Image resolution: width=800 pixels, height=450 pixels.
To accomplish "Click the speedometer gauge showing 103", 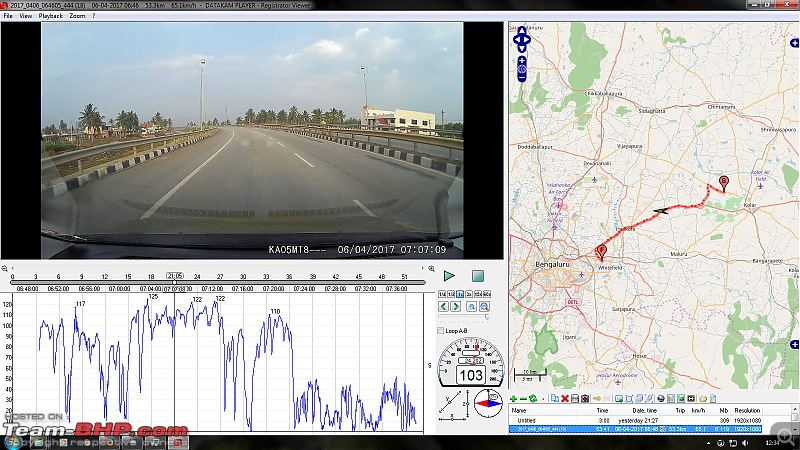I will (470, 363).
